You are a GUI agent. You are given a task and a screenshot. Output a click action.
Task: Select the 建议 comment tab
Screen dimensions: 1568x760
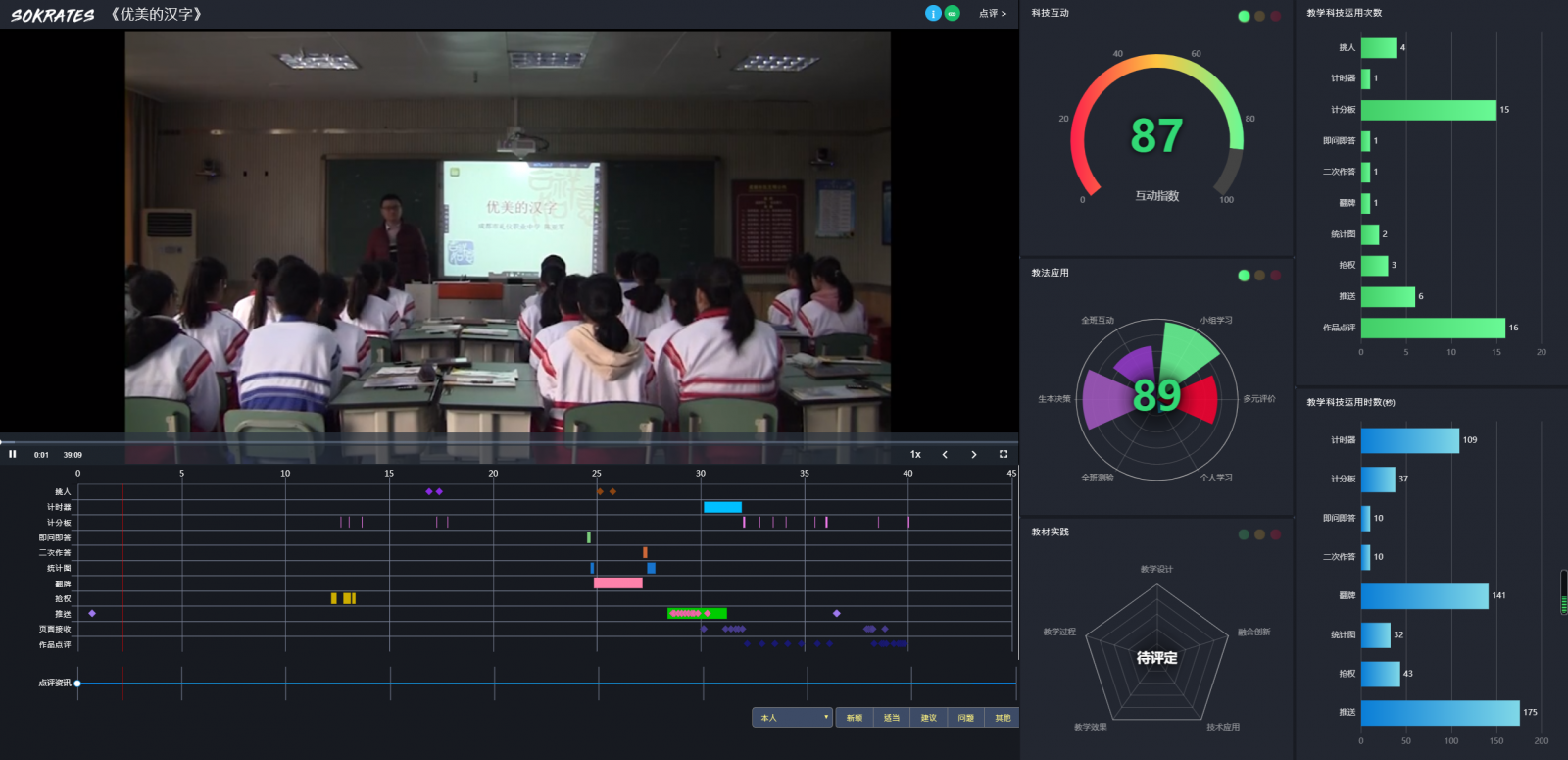(928, 718)
